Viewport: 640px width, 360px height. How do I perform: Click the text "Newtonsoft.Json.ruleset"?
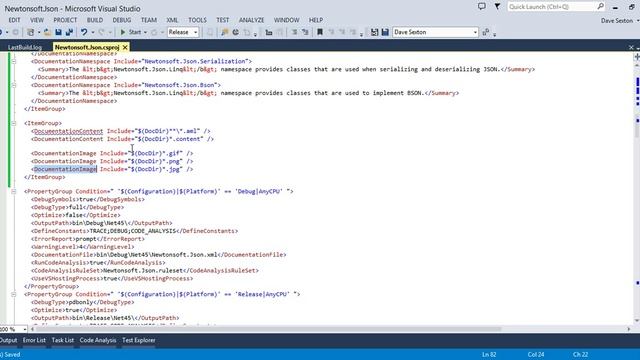click(142, 270)
